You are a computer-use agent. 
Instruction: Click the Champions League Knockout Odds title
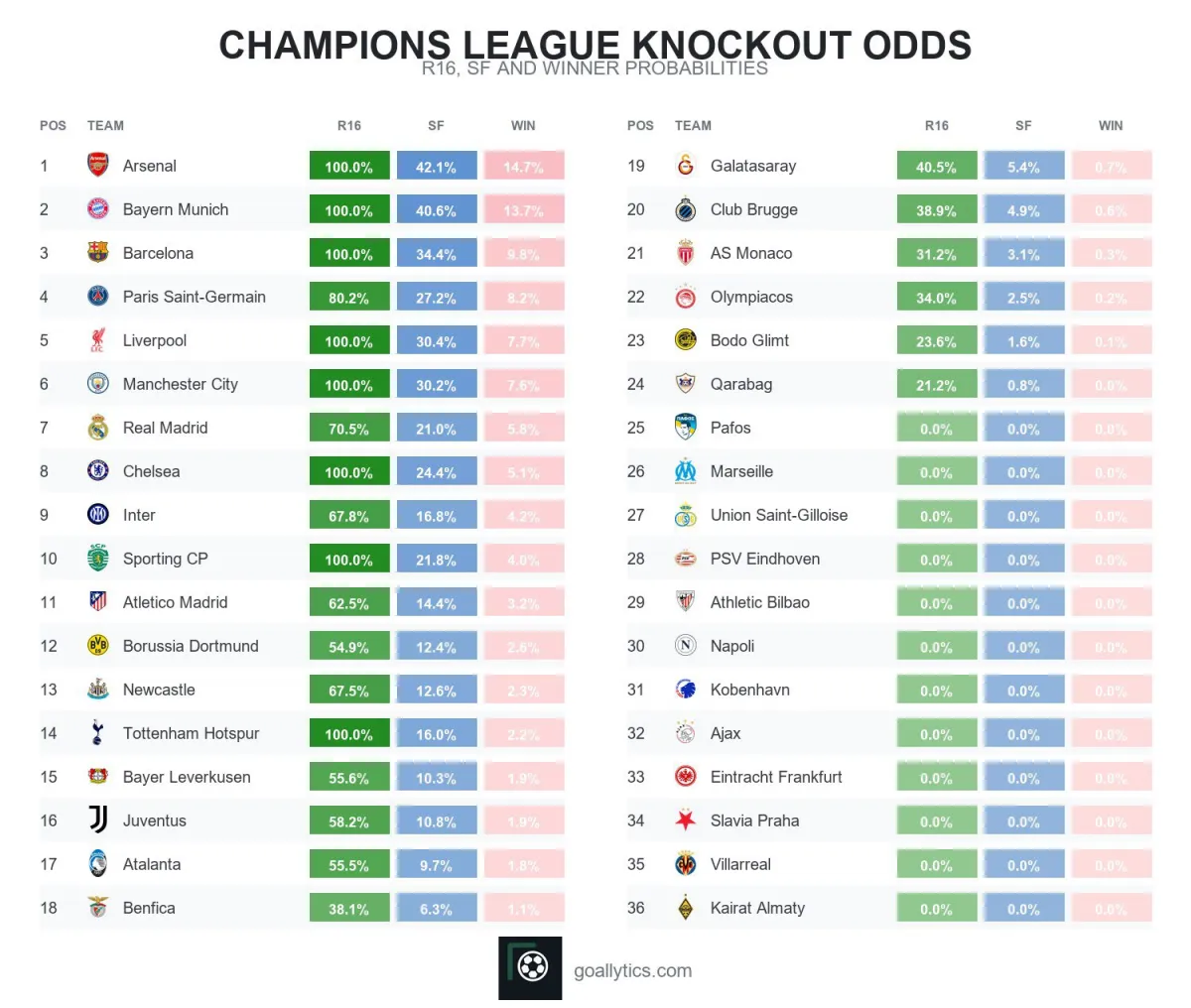click(x=595, y=46)
